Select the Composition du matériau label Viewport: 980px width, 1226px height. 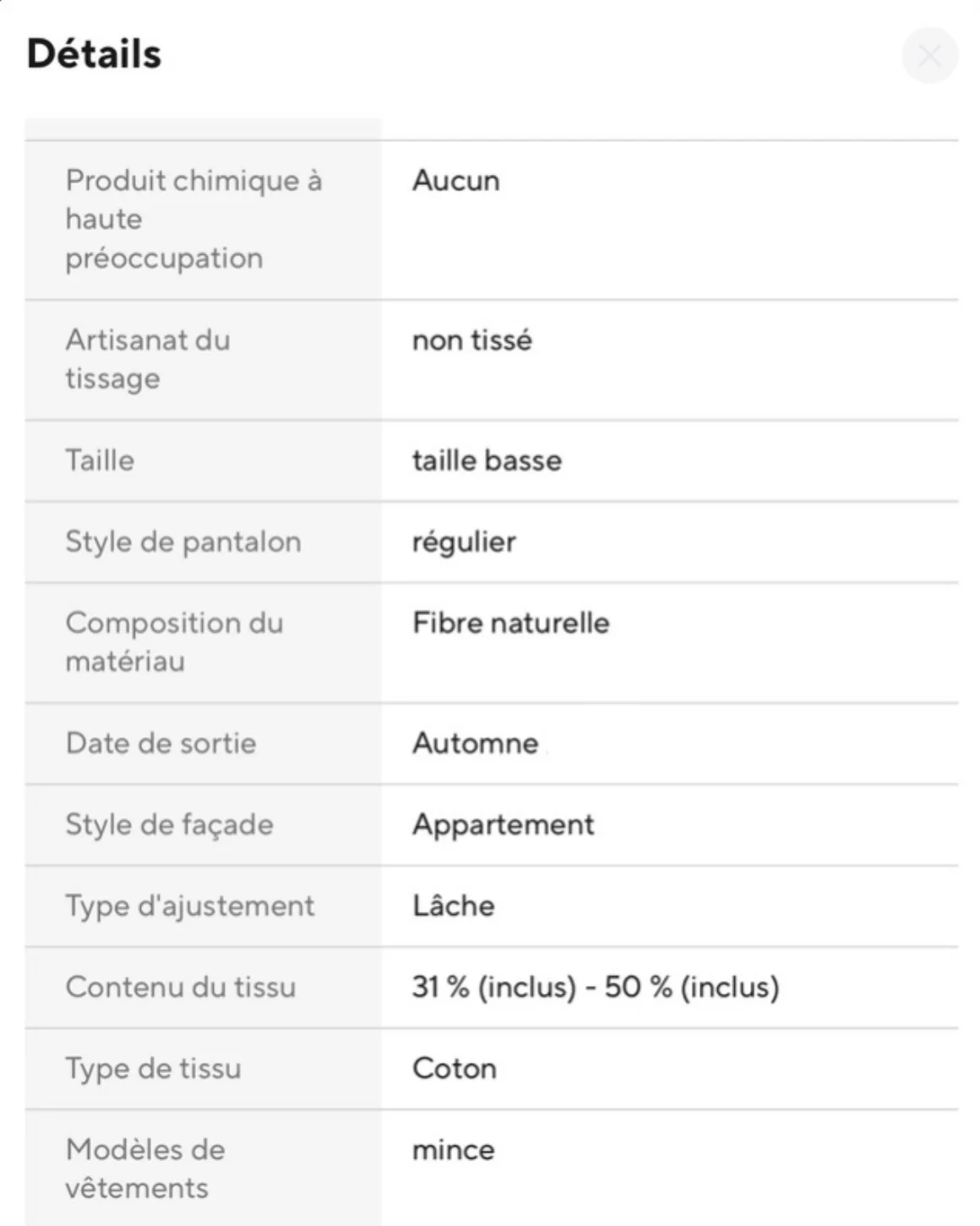tap(174, 642)
